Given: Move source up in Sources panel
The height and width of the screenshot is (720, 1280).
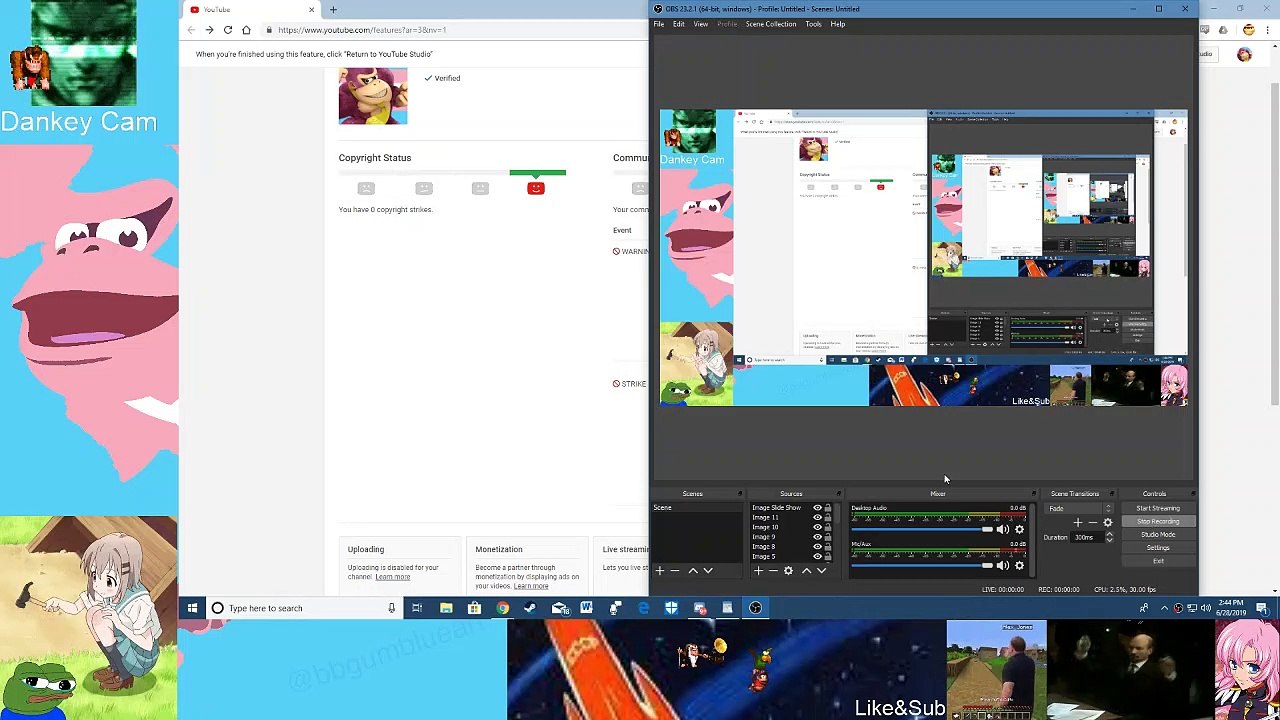Looking at the screenshot, I should [x=806, y=571].
